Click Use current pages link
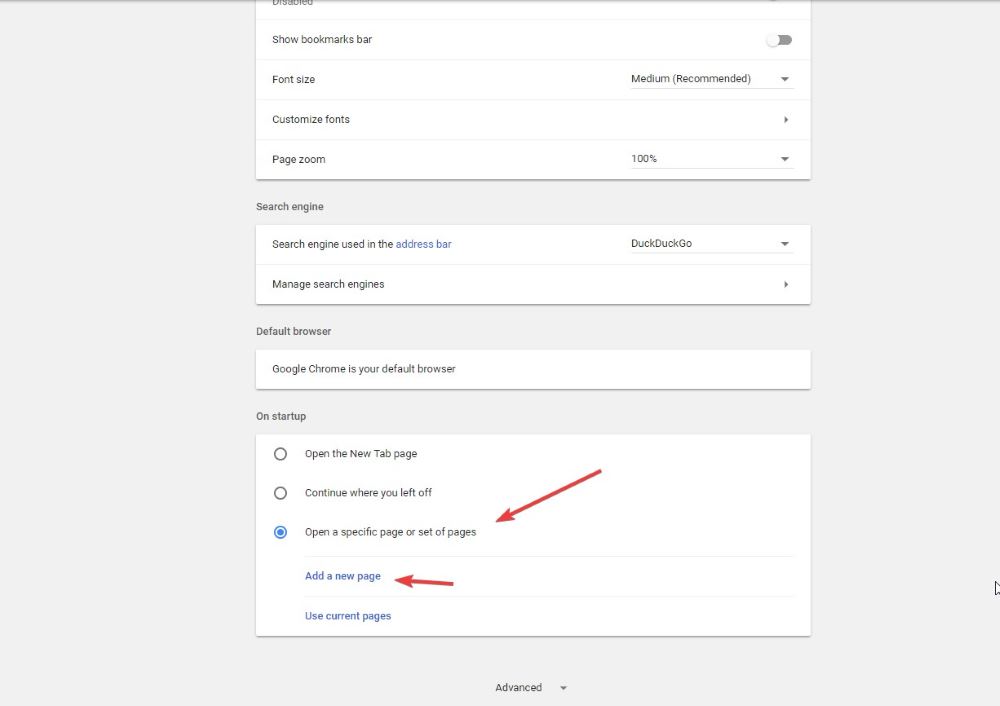1000x706 pixels. tap(348, 616)
